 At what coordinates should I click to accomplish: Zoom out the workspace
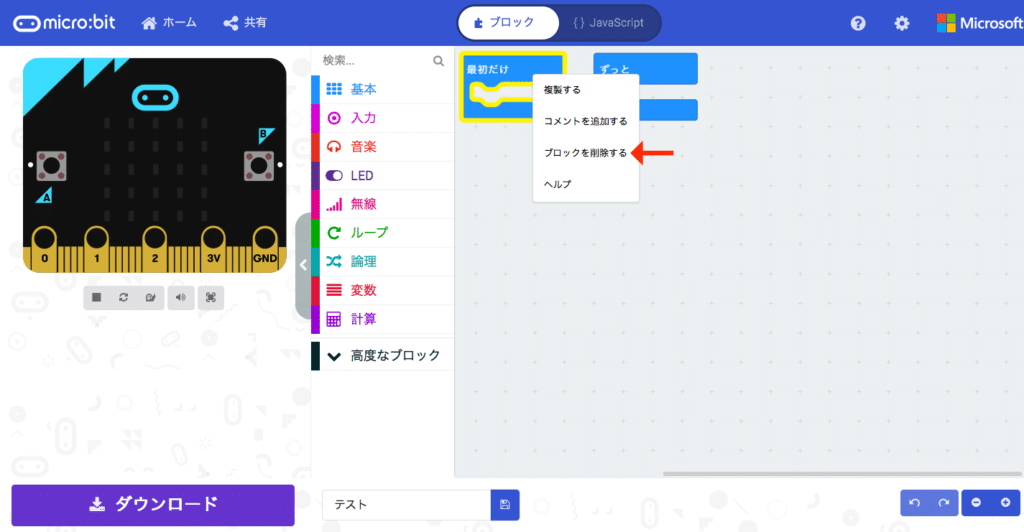[976, 503]
